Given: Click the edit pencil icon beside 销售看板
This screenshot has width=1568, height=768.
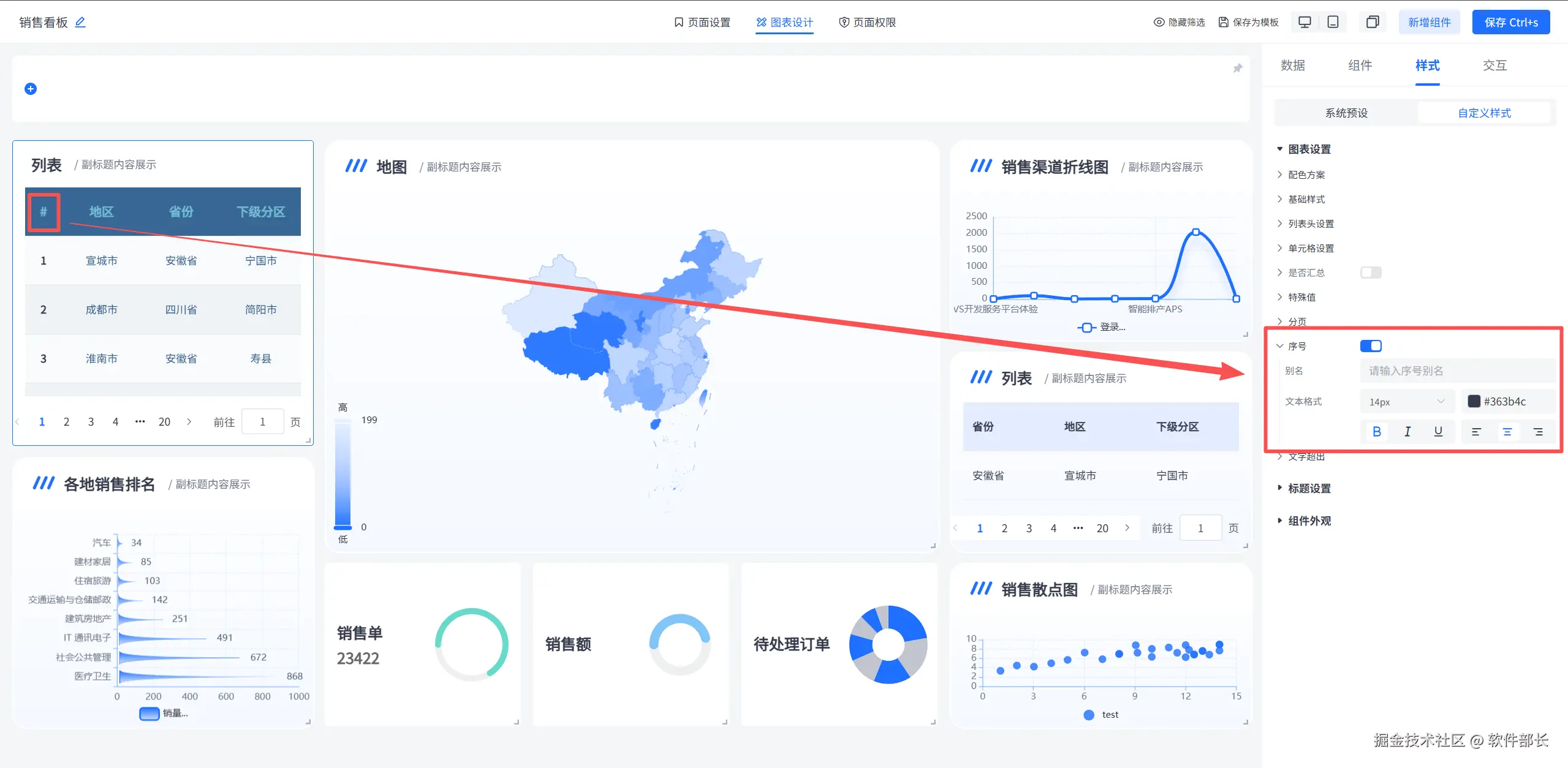Looking at the screenshot, I should (x=80, y=22).
